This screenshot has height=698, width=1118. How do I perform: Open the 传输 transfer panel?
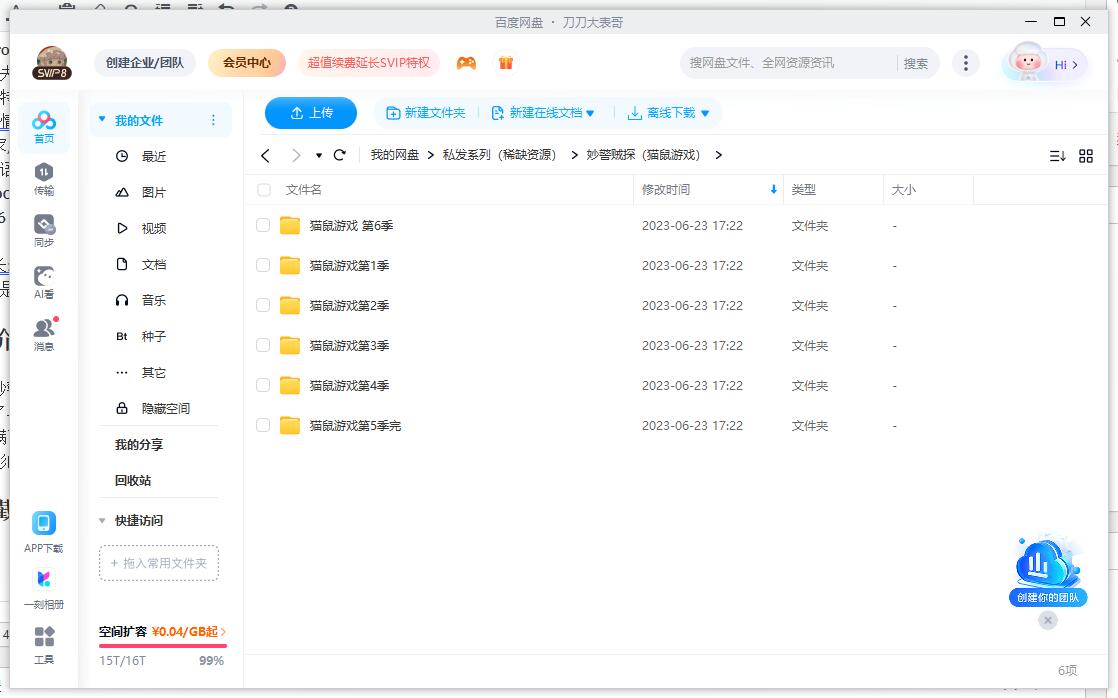[43, 180]
